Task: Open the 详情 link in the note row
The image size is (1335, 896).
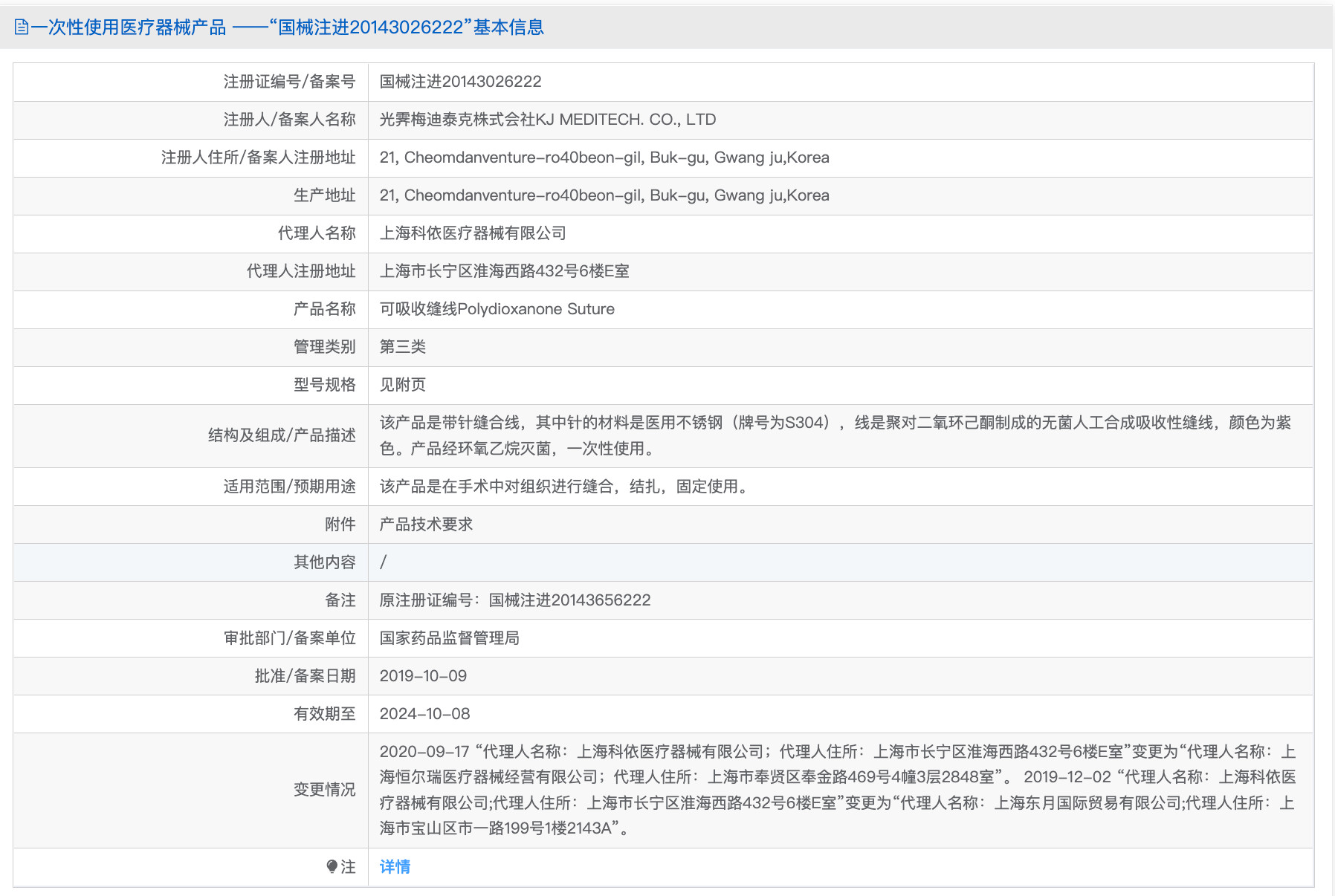Action: point(395,866)
